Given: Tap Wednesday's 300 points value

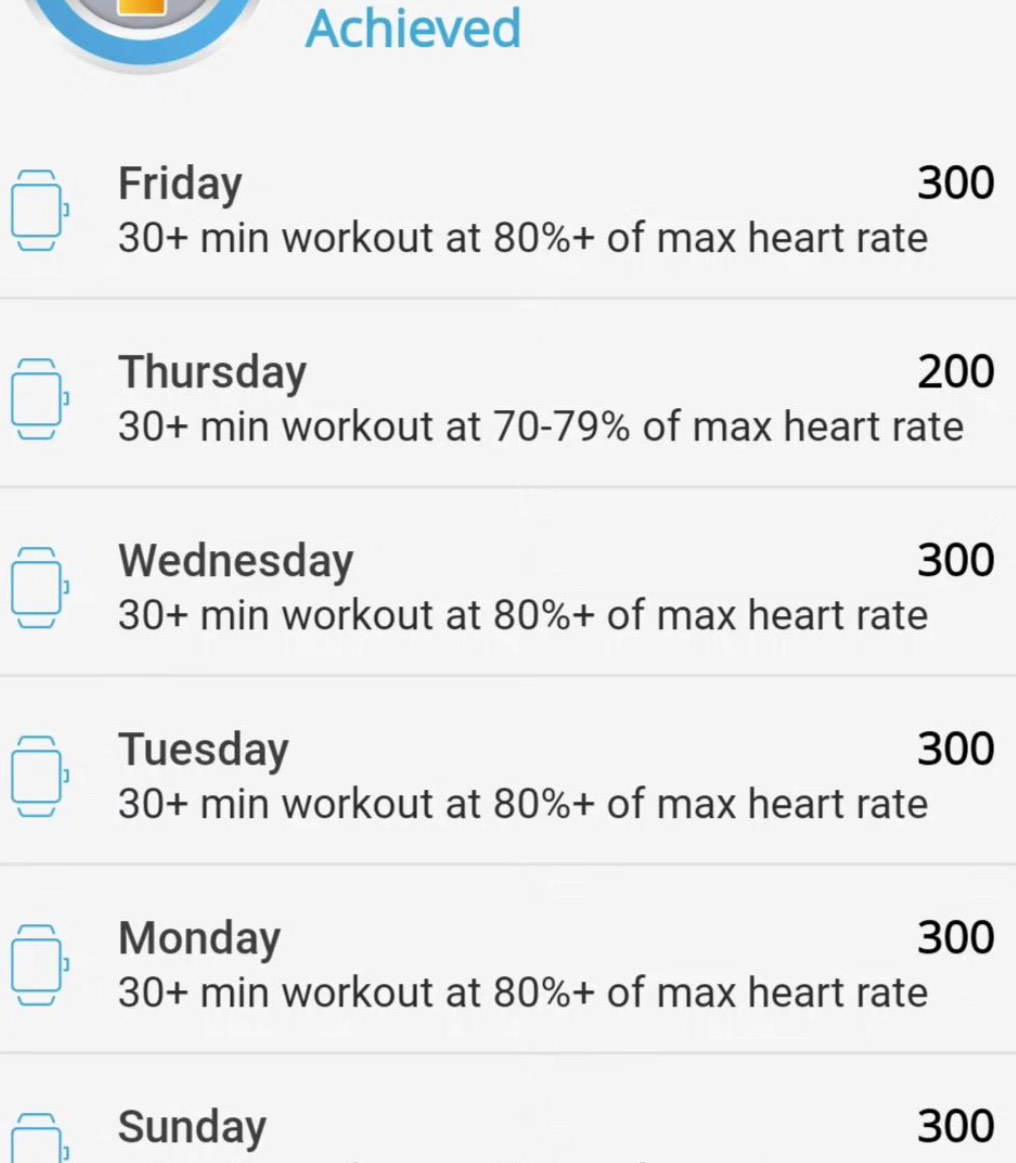Looking at the screenshot, I should (955, 560).
